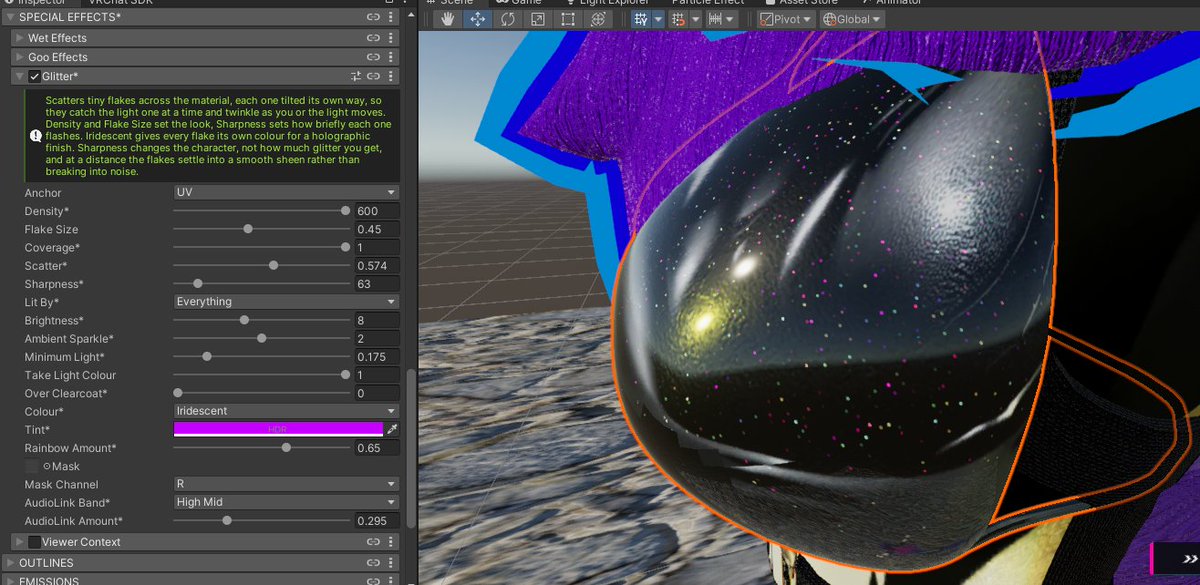This screenshot has height=585, width=1200.
Task: Select the combined Transform tool
Action: tap(597, 19)
